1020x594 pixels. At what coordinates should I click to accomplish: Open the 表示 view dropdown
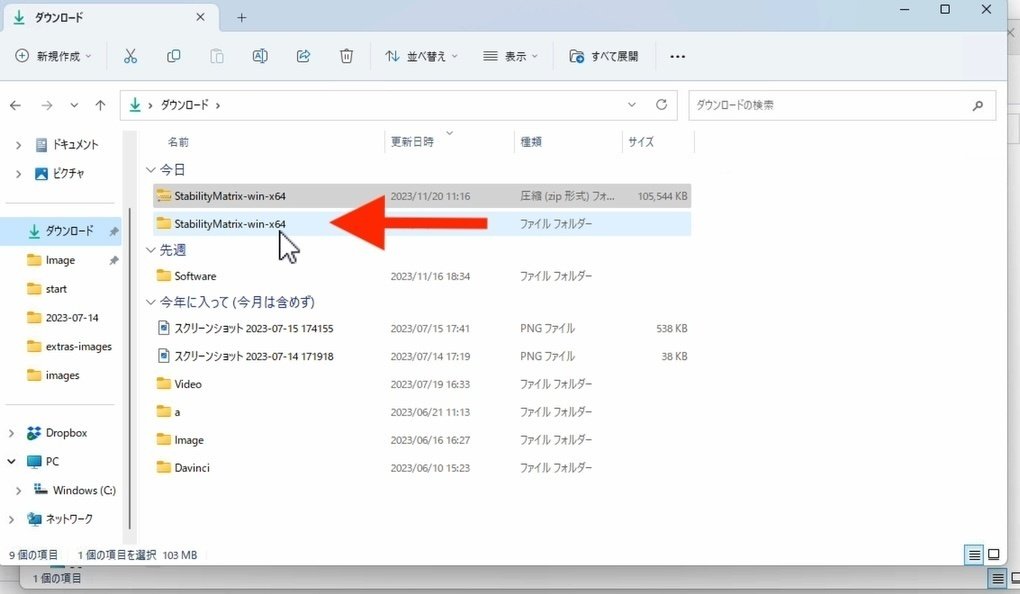pyautogui.click(x=511, y=57)
